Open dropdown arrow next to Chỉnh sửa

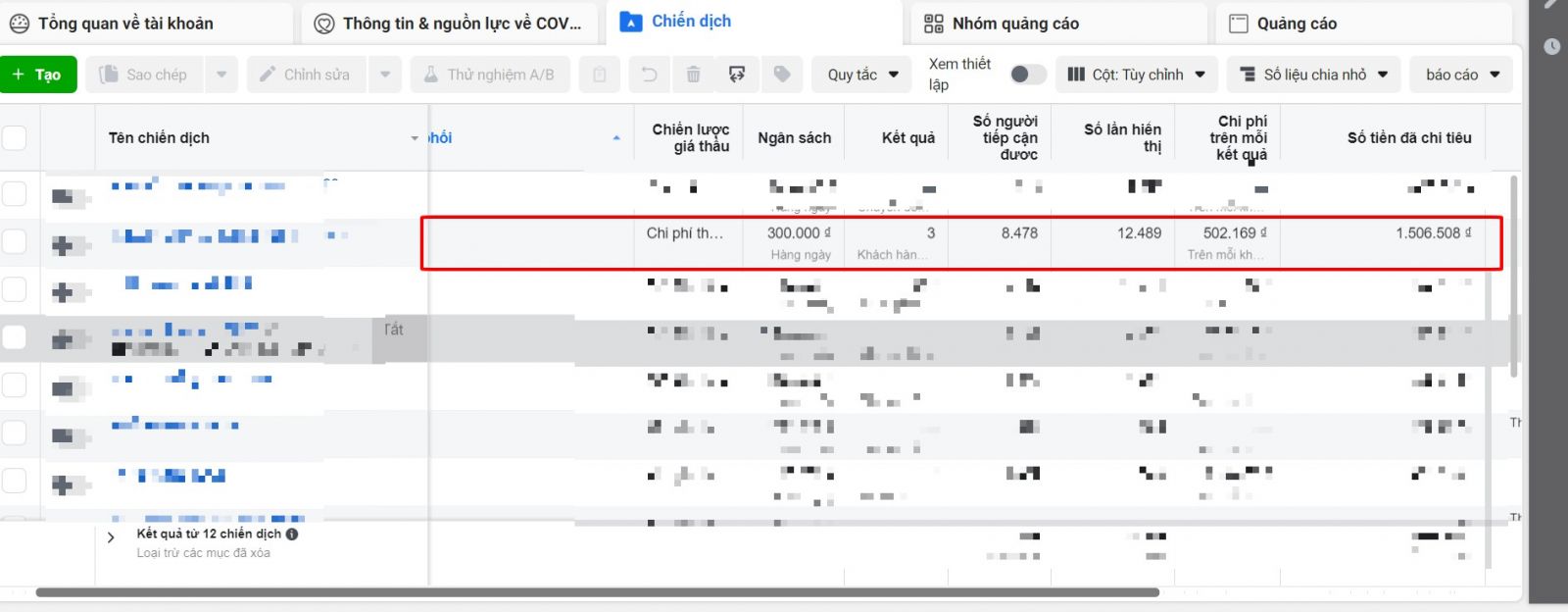385,75
